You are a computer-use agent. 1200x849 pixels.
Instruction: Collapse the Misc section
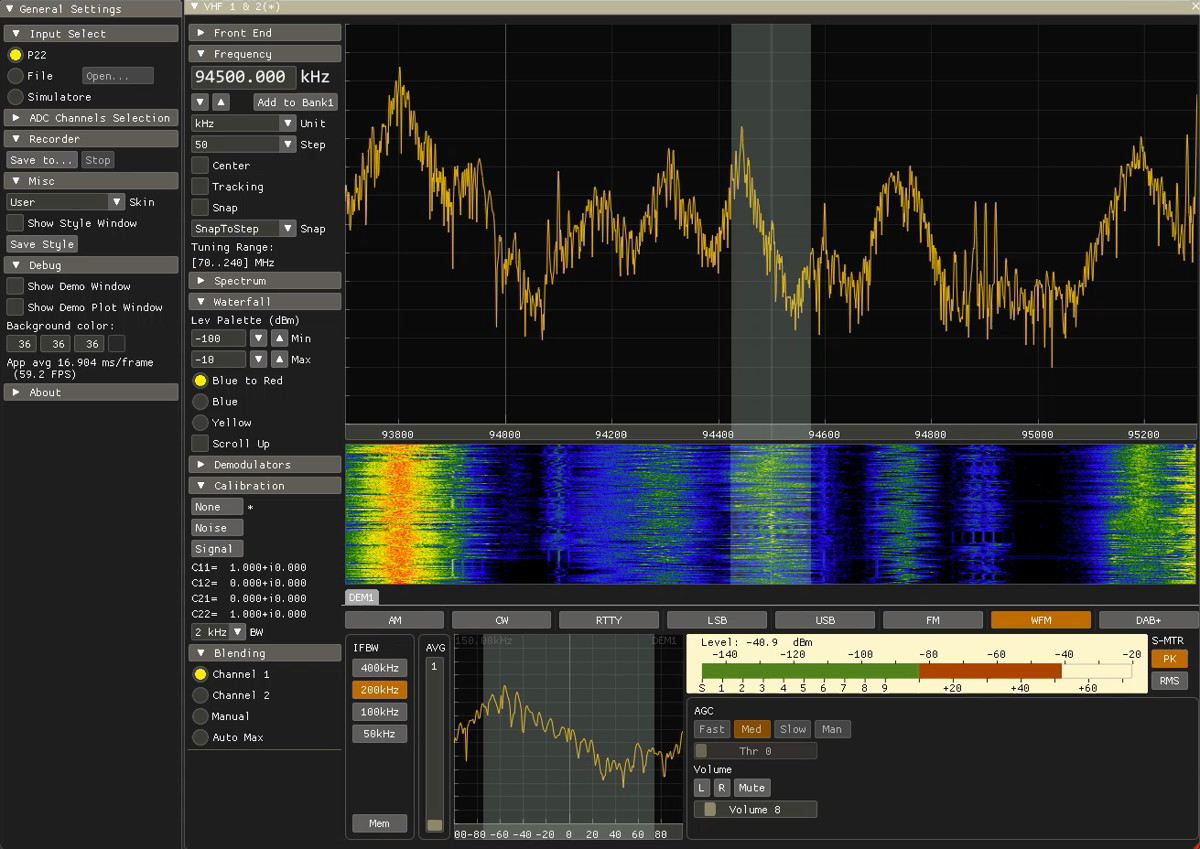click(91, 181)
